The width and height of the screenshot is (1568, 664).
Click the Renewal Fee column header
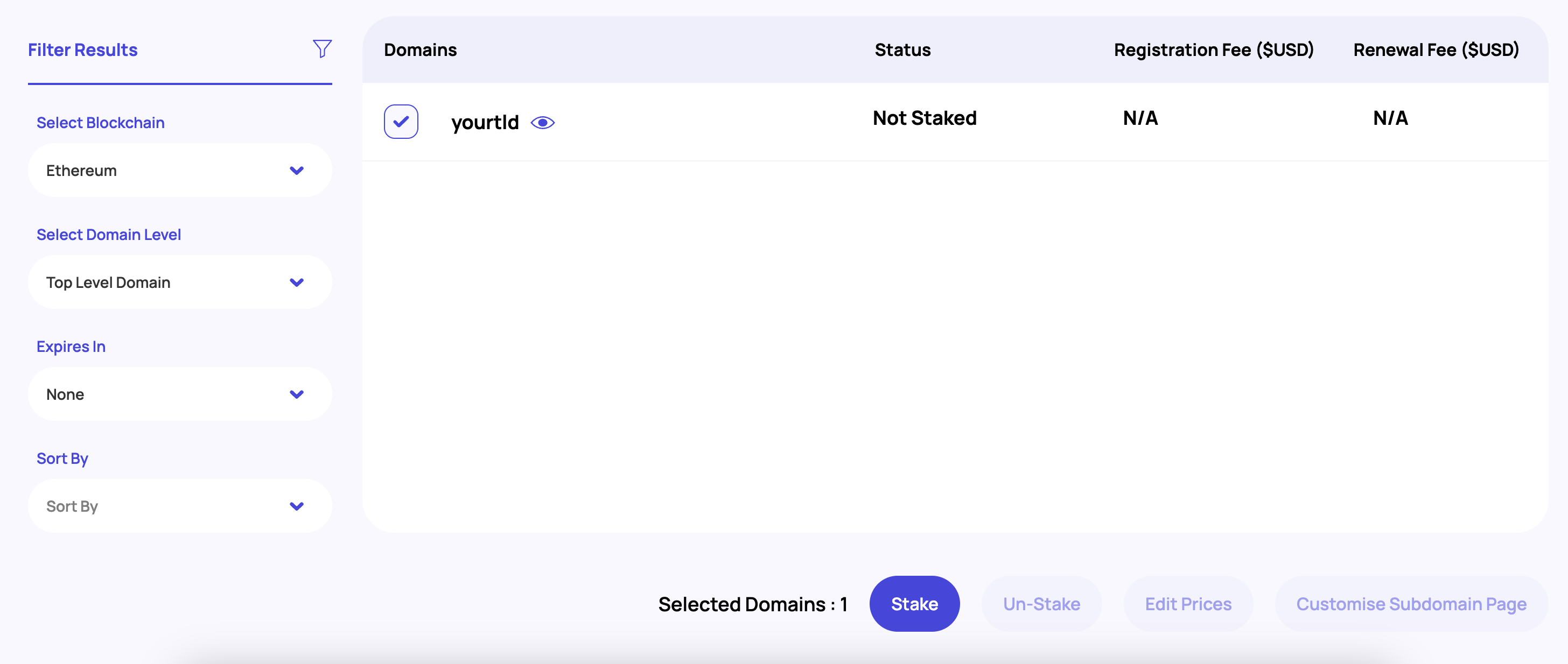tap(1436, 50)
